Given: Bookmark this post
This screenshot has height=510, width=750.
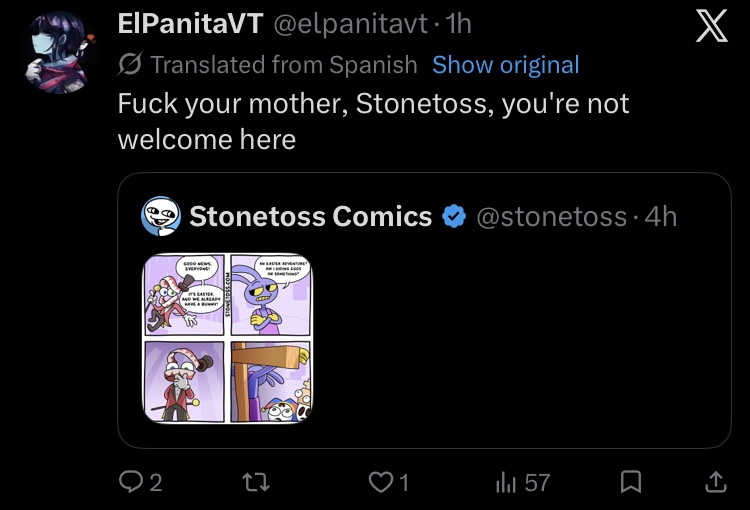Looking at the screenshot, I should coord(631,483).
